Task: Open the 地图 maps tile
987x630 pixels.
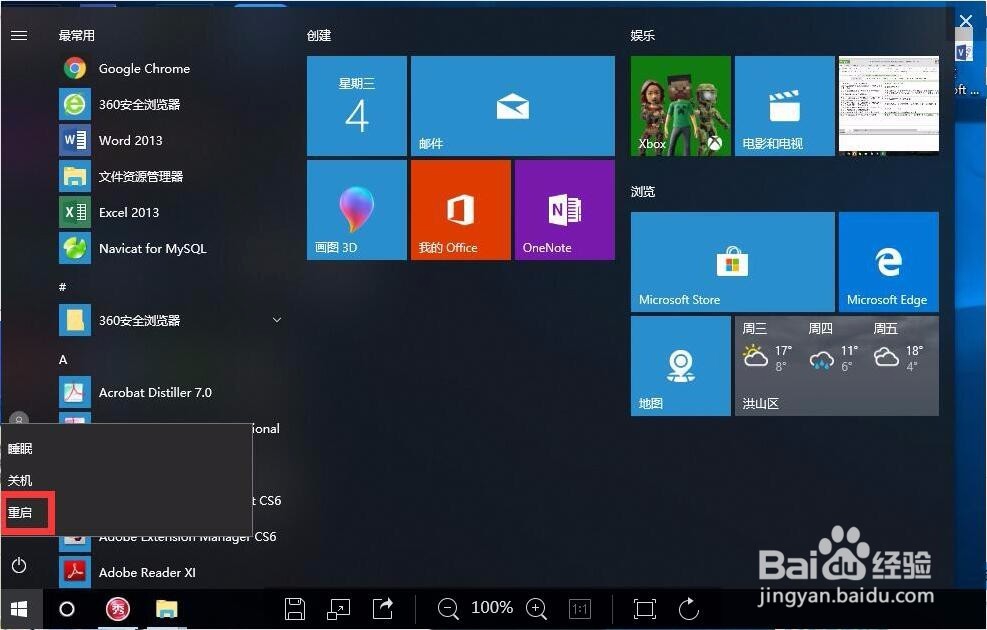Action: pos(680,366)
